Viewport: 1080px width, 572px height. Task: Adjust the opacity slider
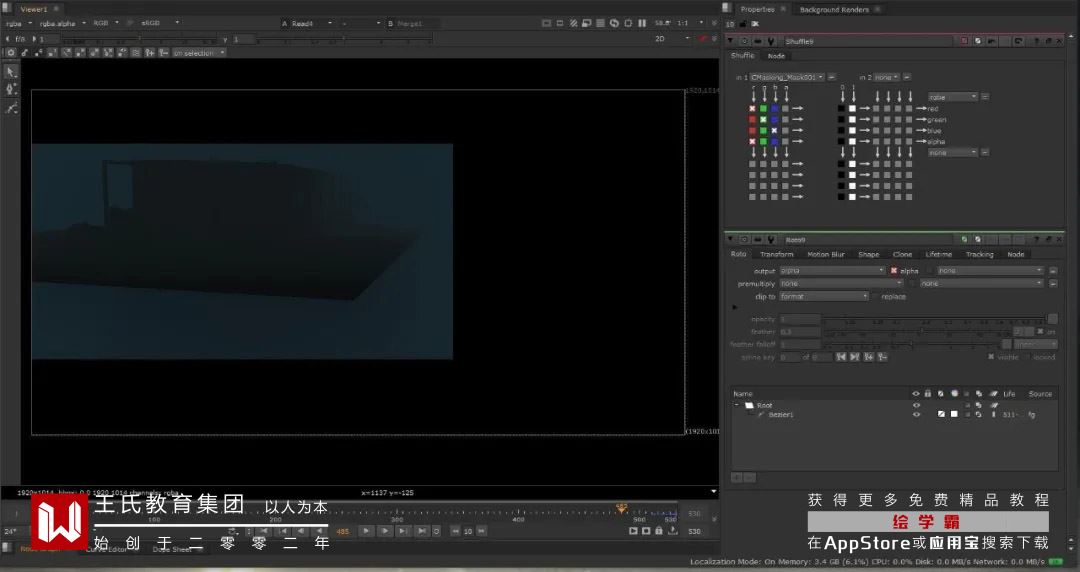coord(934,319)
